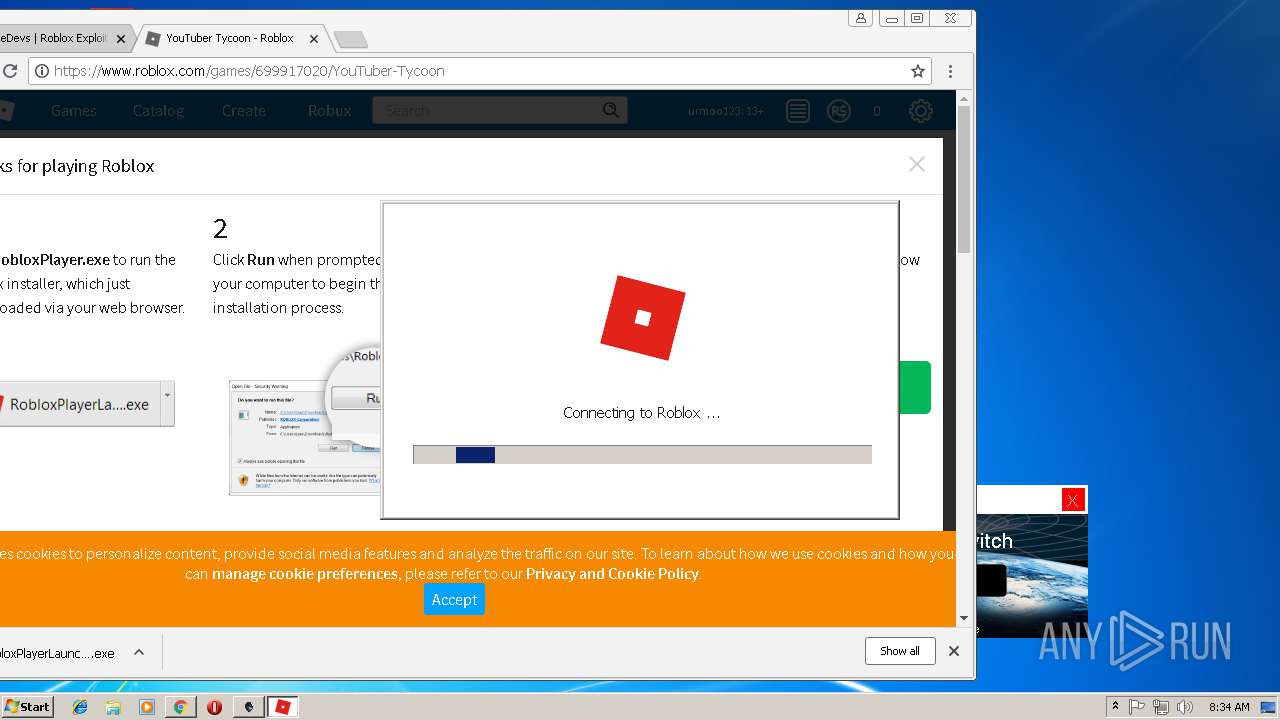Open a new Chrome tab
This screenshot has width=1280, height=720.
(x=350, y=40)
